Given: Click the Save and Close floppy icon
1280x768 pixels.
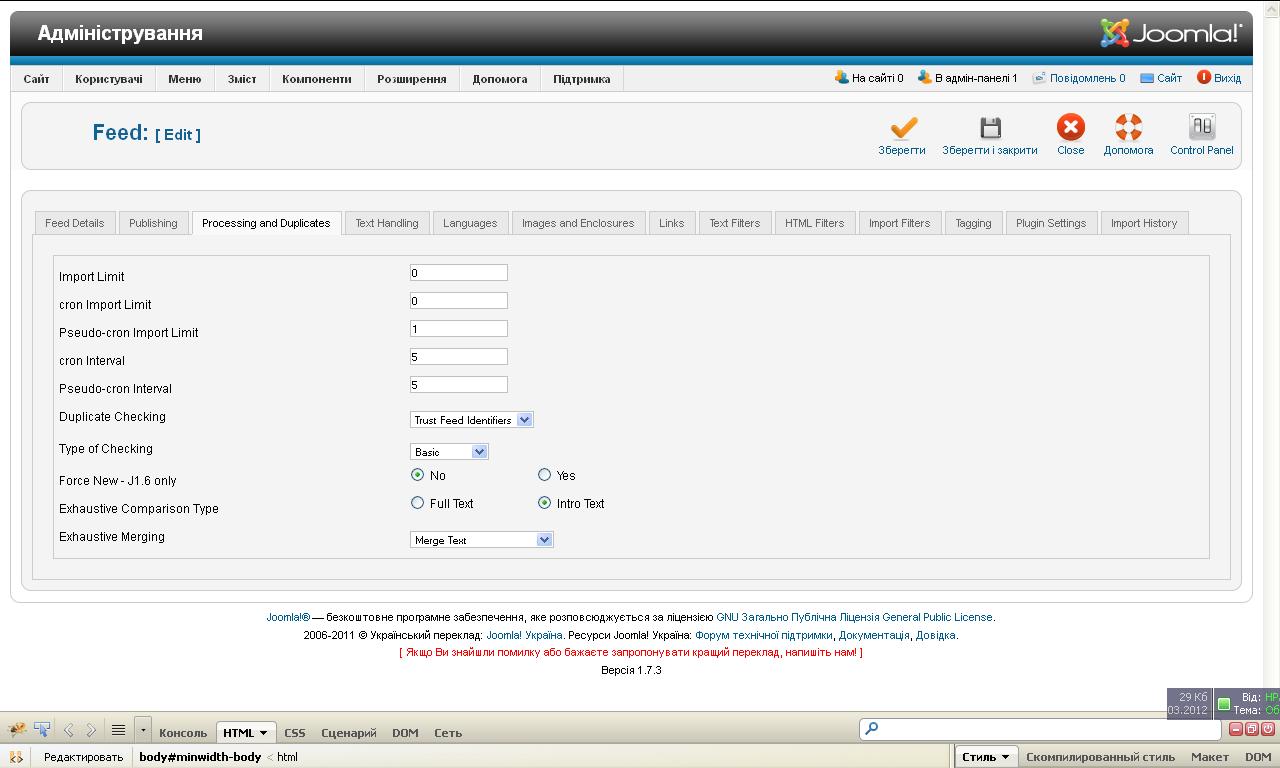Looking at the screenshot, I should click(x=990, y=128).
